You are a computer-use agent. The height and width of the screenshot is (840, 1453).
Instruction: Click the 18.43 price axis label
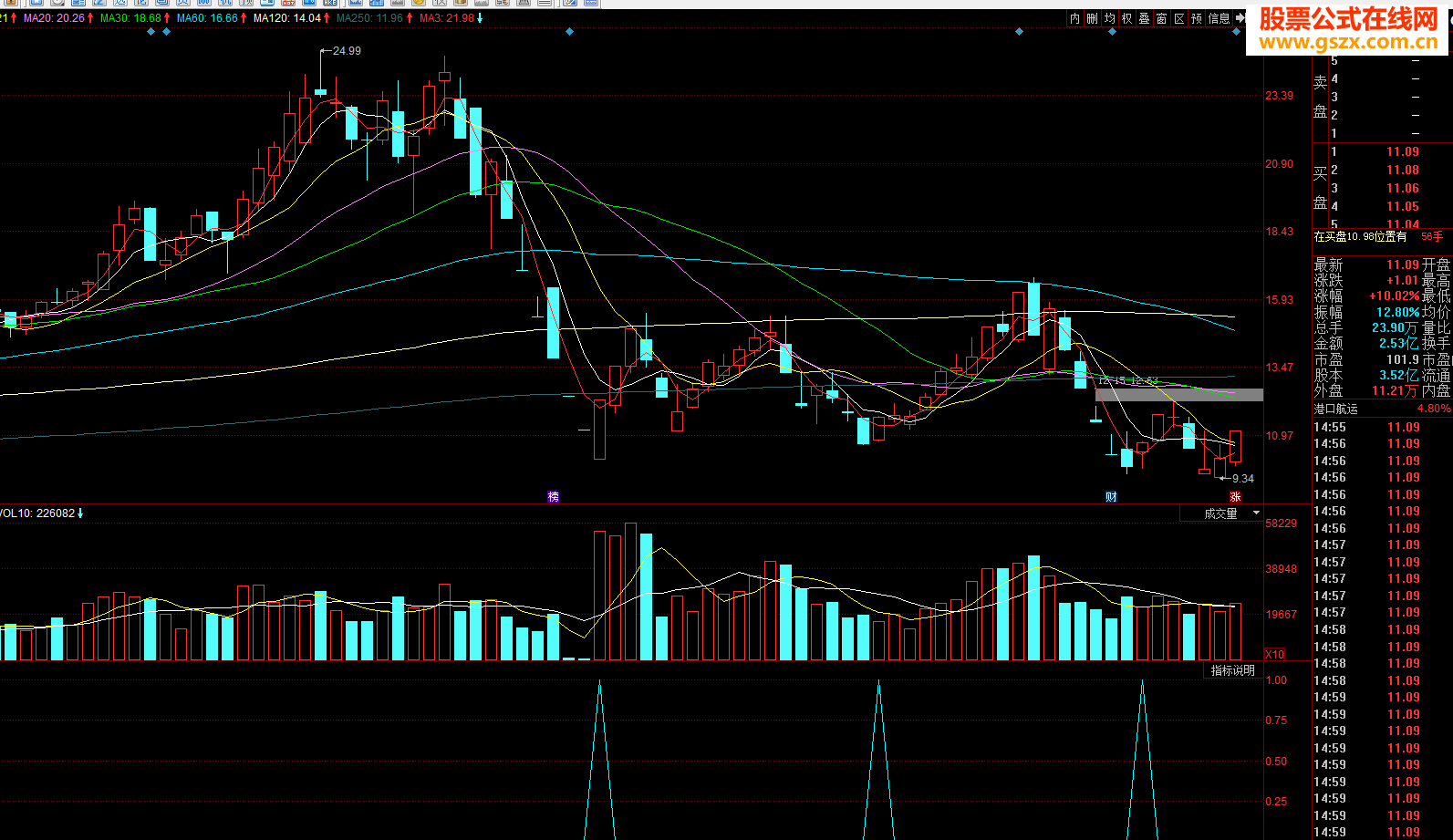pos(1279,231)
